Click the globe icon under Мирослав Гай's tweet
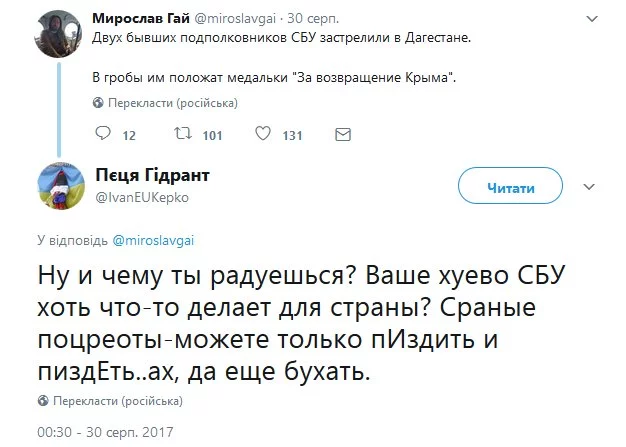The image size is (626, 447). coord(98,103)
